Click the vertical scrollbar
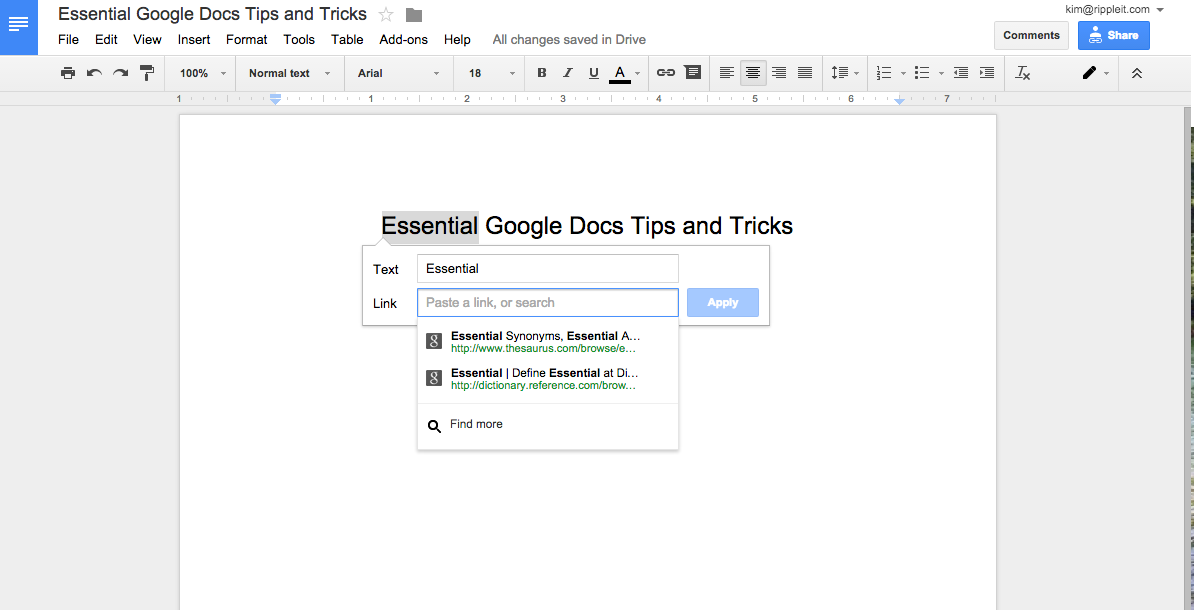 tap(1188, 358)
